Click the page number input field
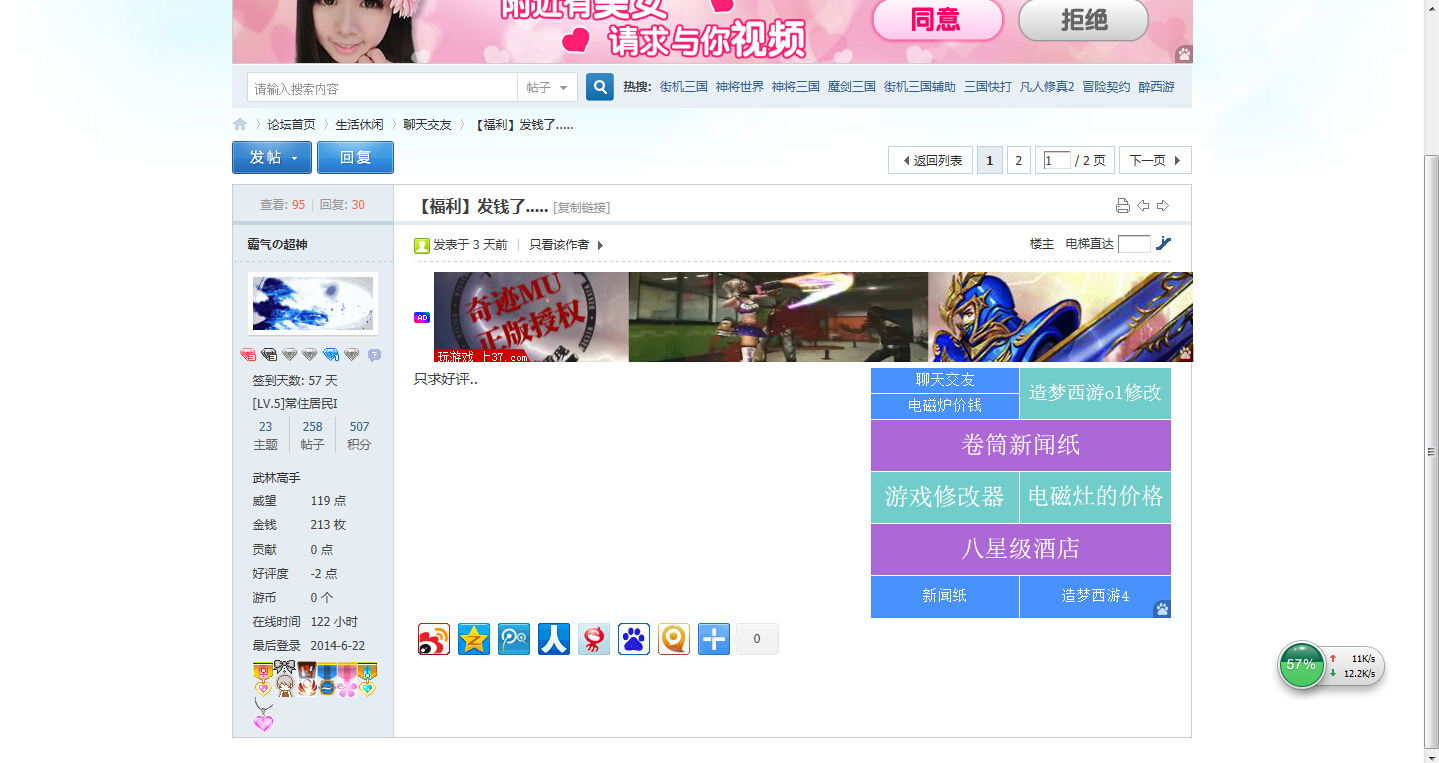This screenshot has width=1439, height=763. (x=1056, y=160)
